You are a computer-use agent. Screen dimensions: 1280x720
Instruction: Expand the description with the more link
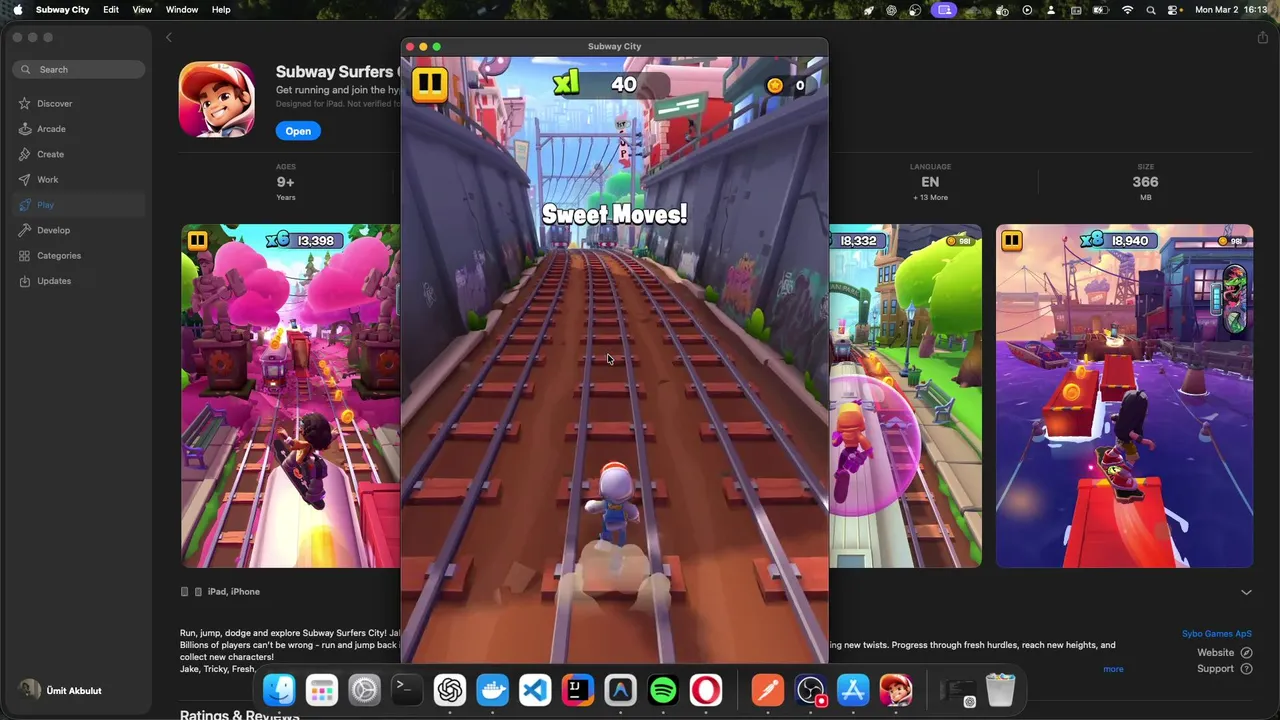click(1113, 669)
